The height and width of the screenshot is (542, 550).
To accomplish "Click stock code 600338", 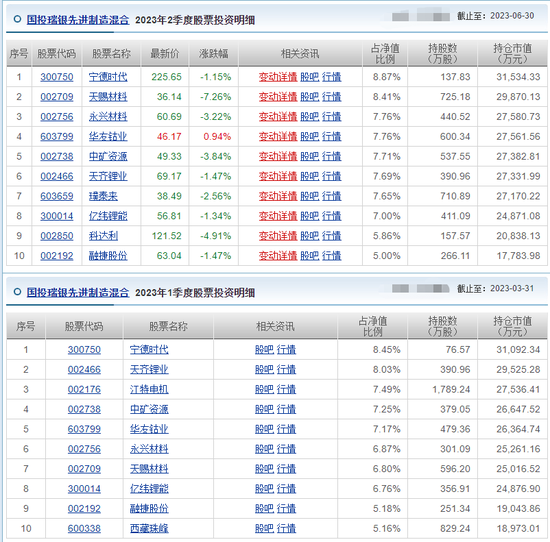I will pyautogui.click(x=84, y=529).
